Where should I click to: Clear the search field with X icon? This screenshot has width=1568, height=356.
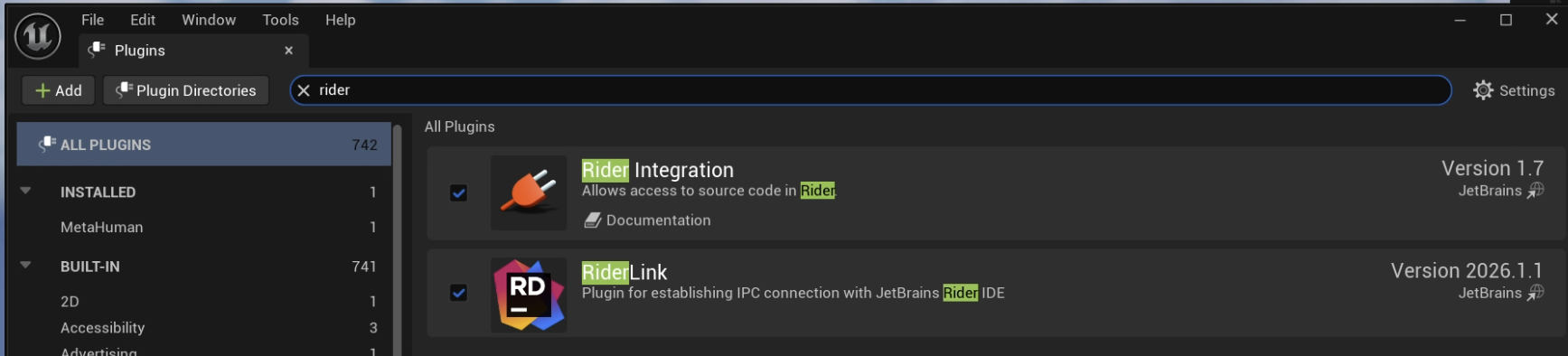tap(304, 90)
